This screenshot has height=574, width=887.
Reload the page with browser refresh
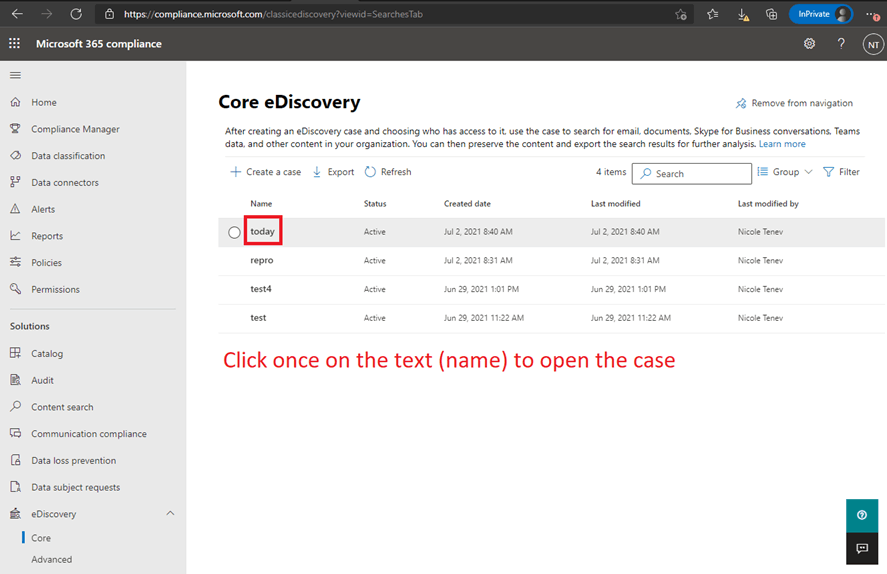click(x=76, y=14)
